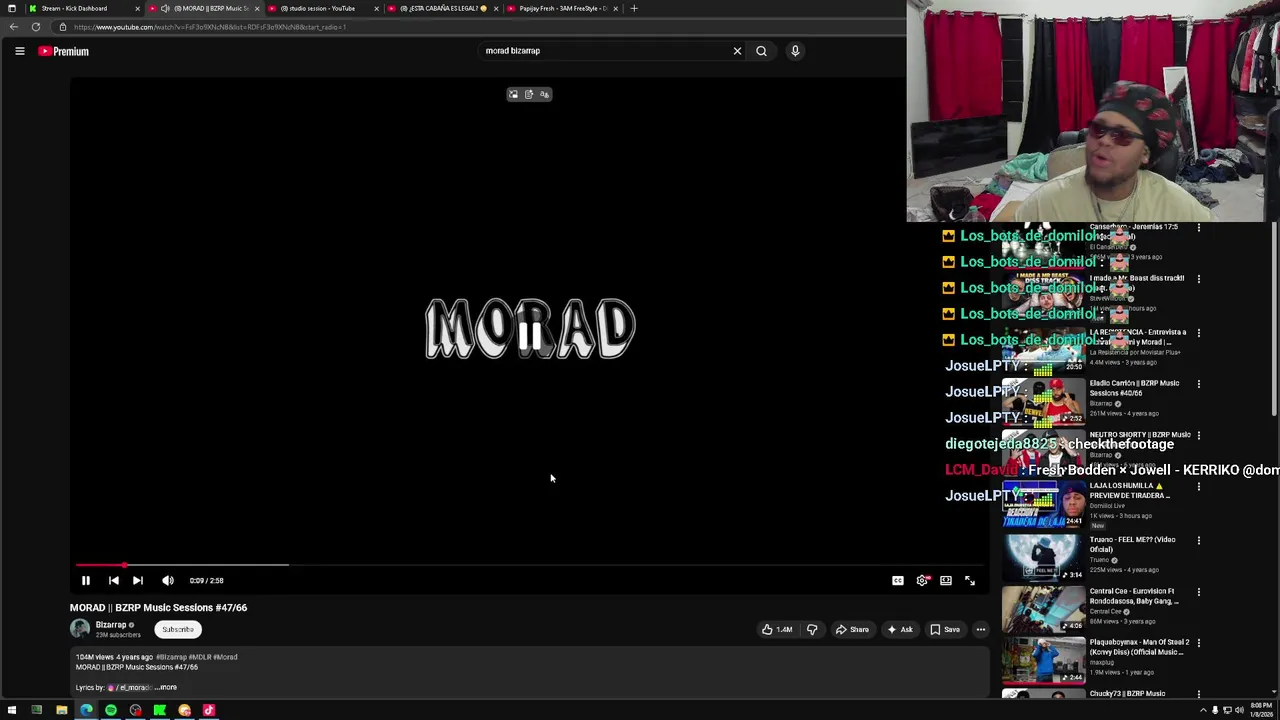This screenshot has width=1280, height=720.
Task: Open Spotify from the taskbar
Action: 110,711
